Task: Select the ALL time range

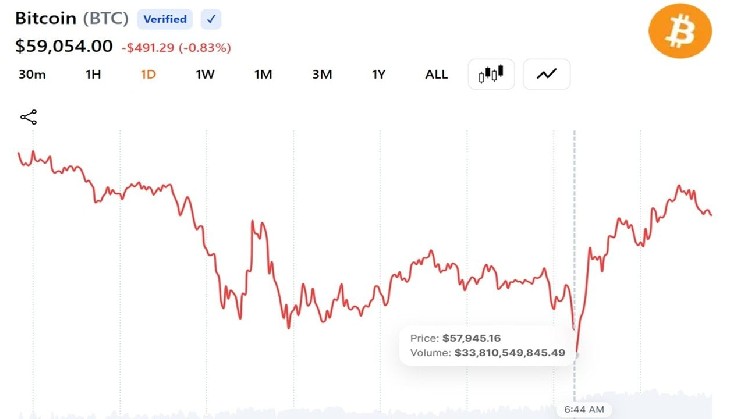Action: pyautogui.click(x=436, y=75)
